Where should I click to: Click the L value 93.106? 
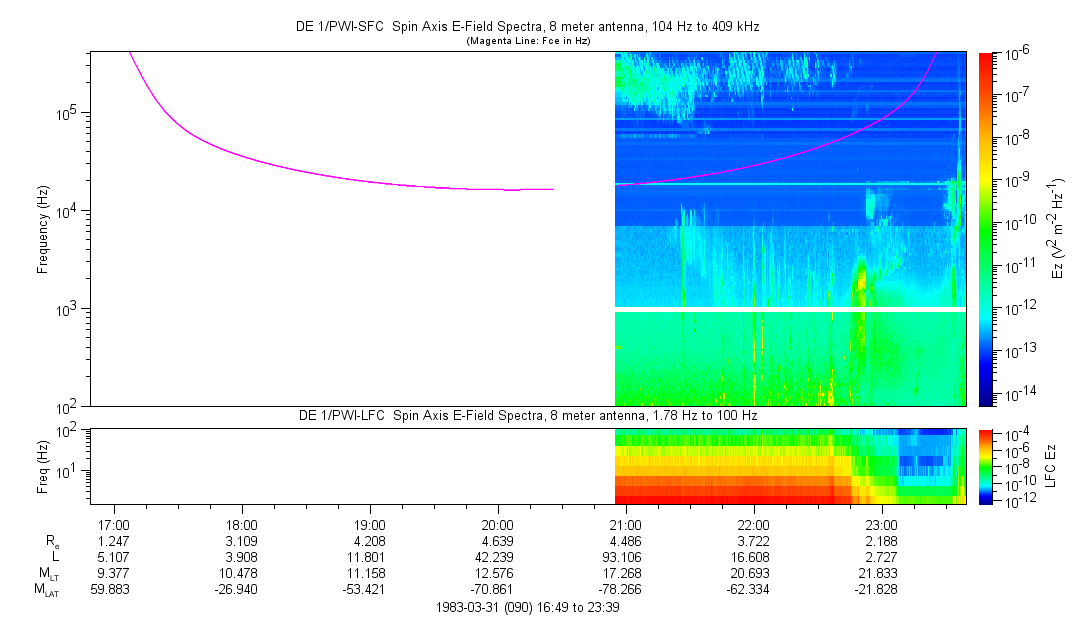point(625,556)
